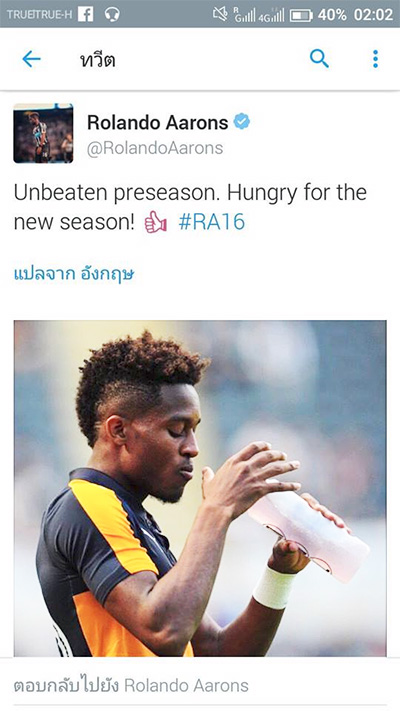Tap the Facebook notification icon in status bar

coord(85,15)
